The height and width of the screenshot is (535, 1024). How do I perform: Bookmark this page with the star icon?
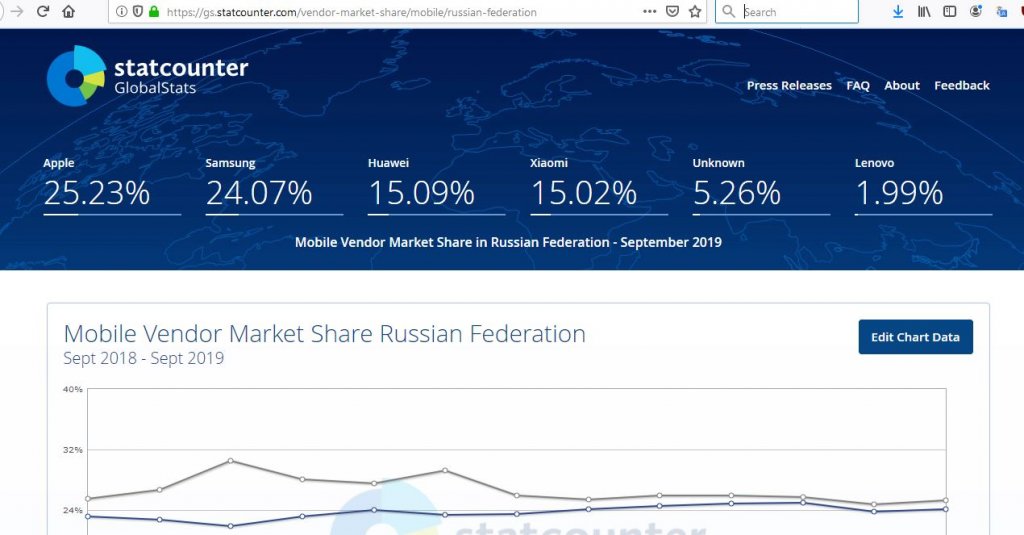[x=695, y=11]
